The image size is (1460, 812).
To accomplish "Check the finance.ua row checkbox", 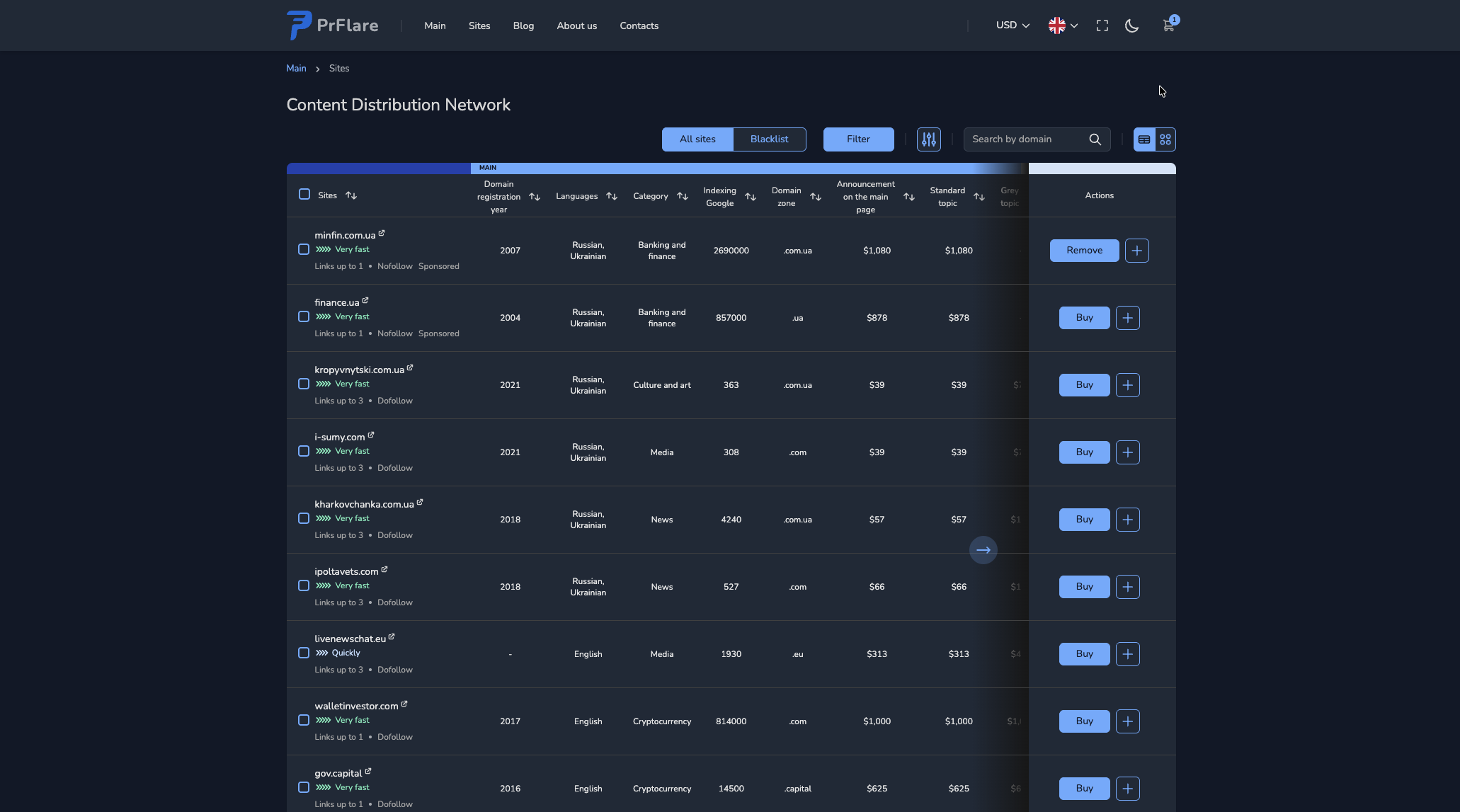I will point(304,316).
